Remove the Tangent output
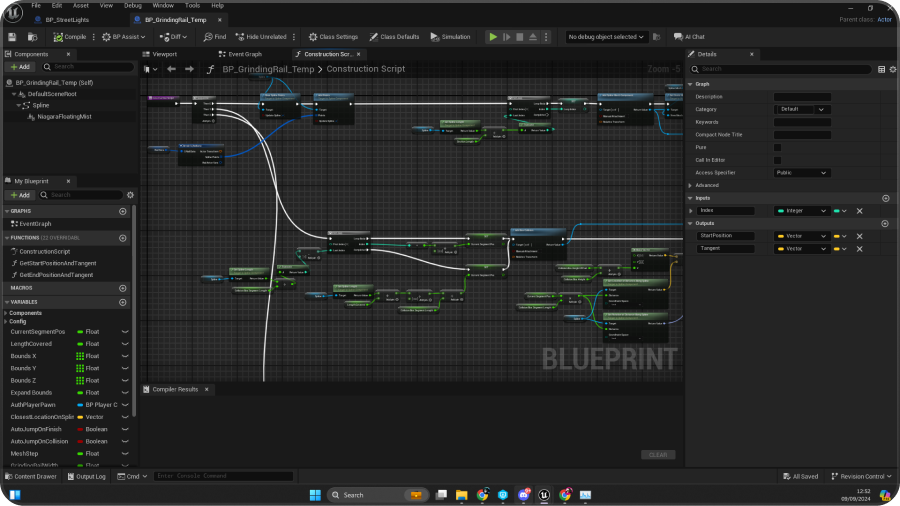The width and height of the screenshot is (900, 506). 859,249
